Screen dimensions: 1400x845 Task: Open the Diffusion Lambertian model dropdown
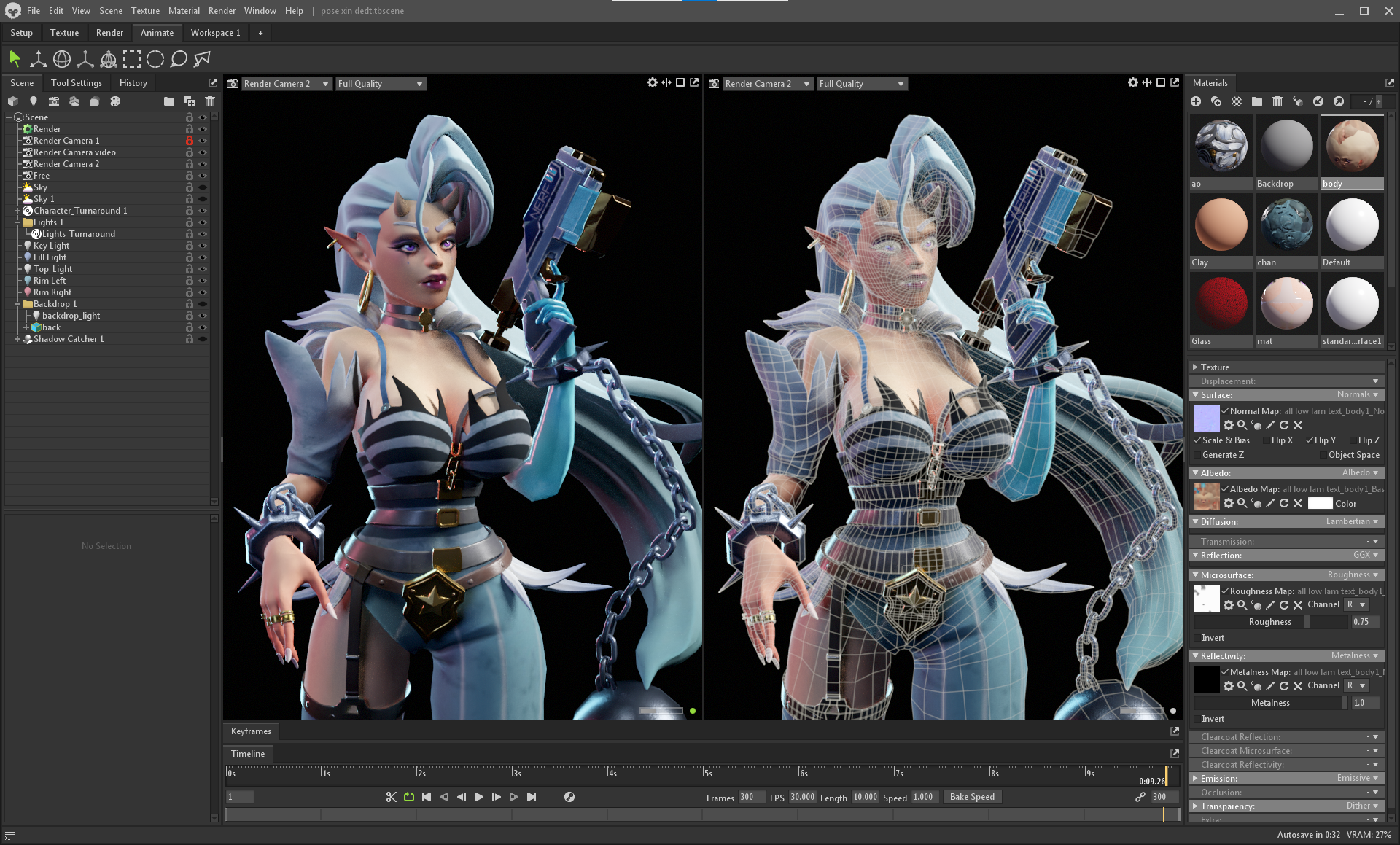tap(1351, 522)
